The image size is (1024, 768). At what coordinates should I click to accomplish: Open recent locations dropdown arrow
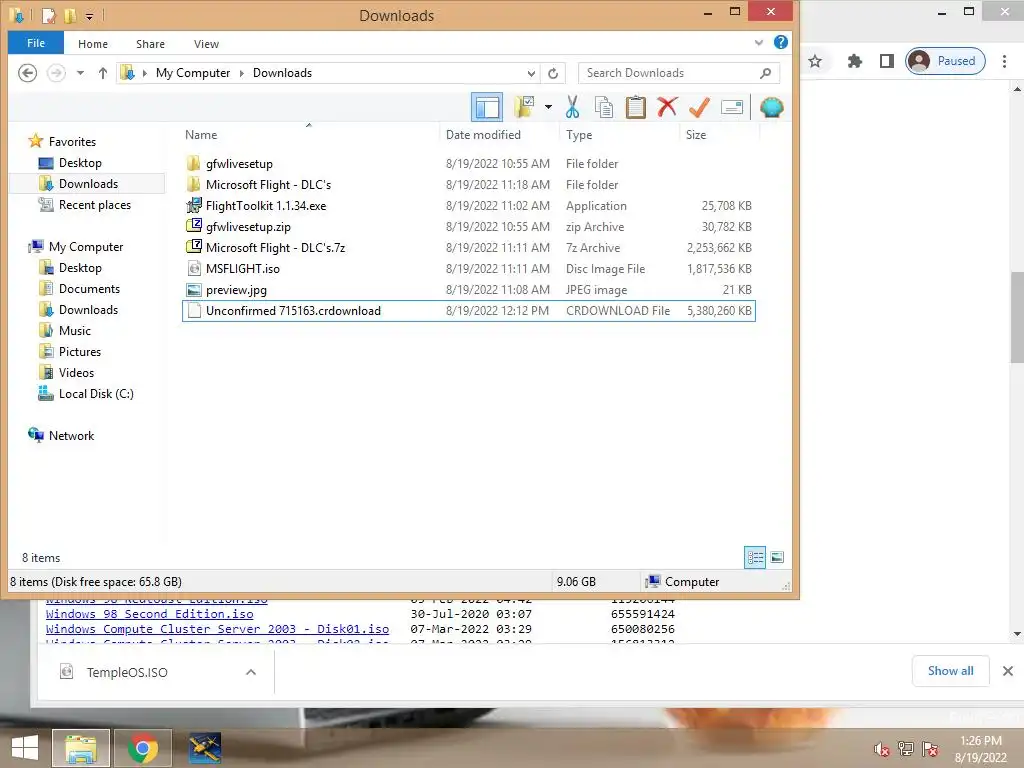coord(80,72)
